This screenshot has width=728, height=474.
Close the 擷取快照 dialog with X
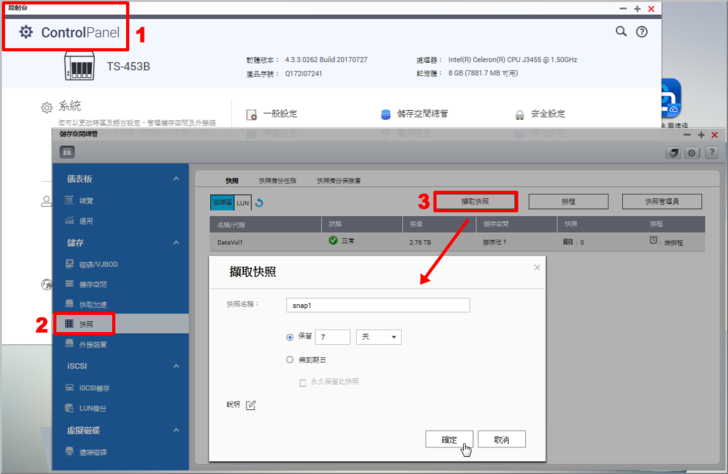point(537,267)
